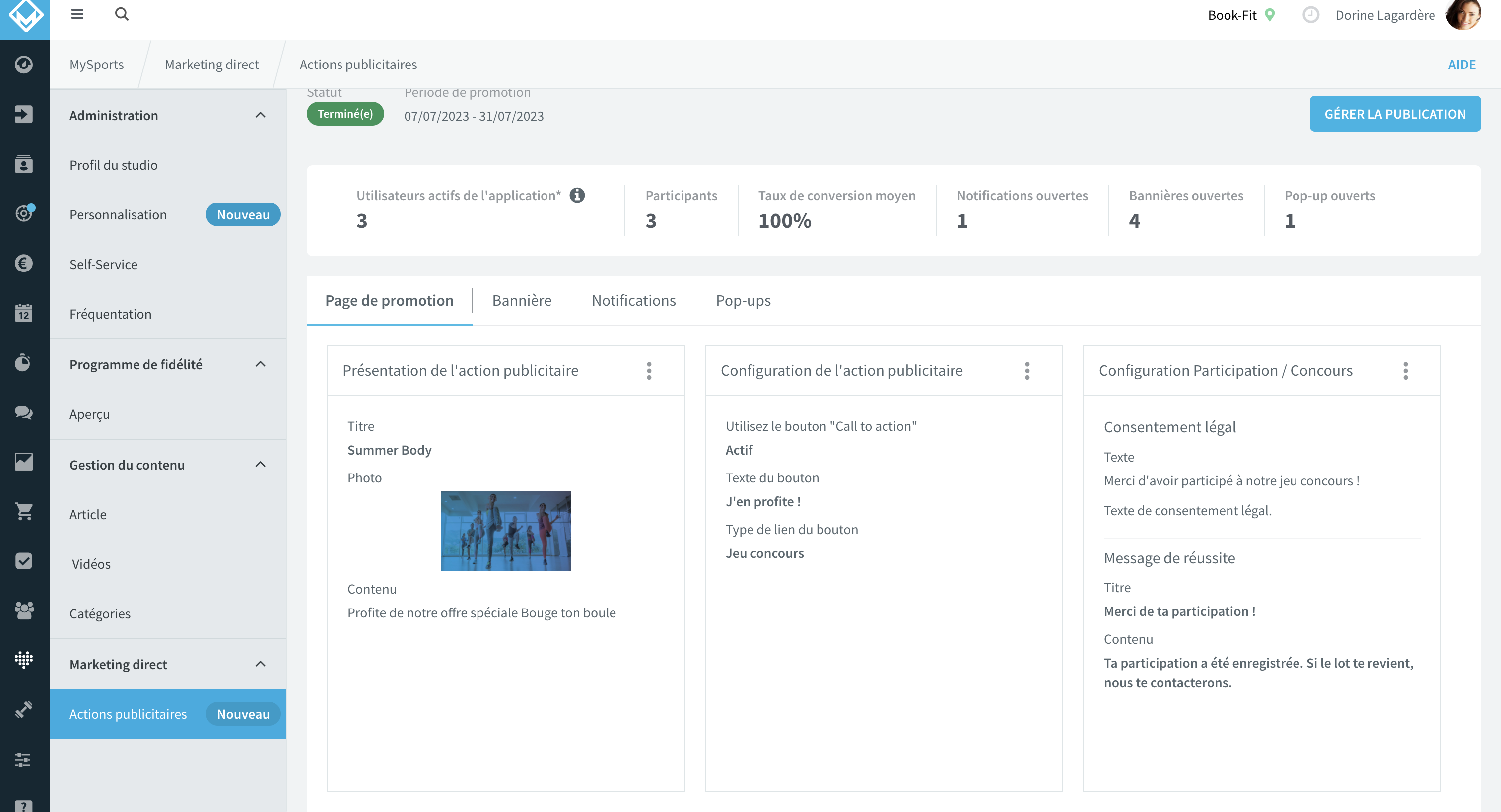Viewport: 1501px width, 812px height.
Task: Open the dumbbell sidebar icon
Action: click(23, 709)
